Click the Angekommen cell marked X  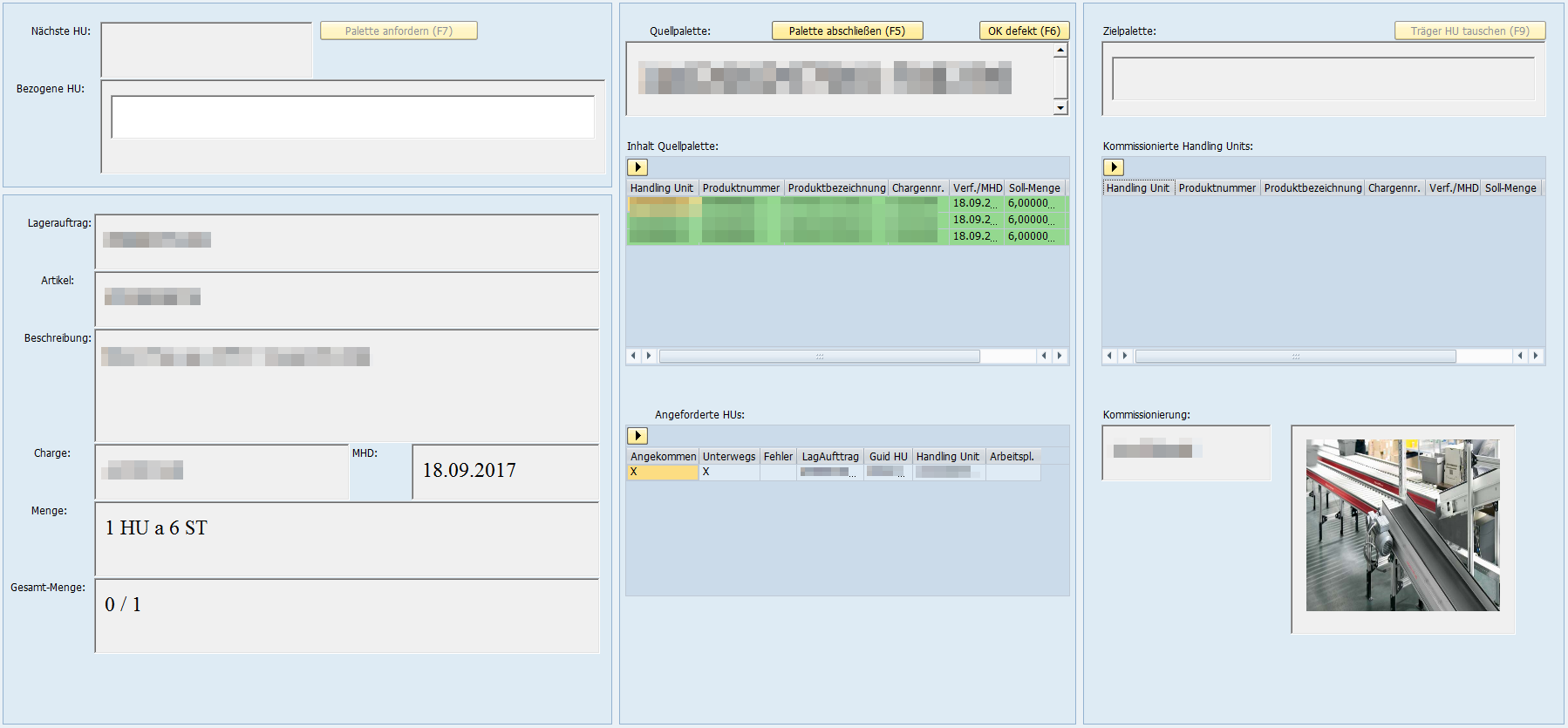662,473
